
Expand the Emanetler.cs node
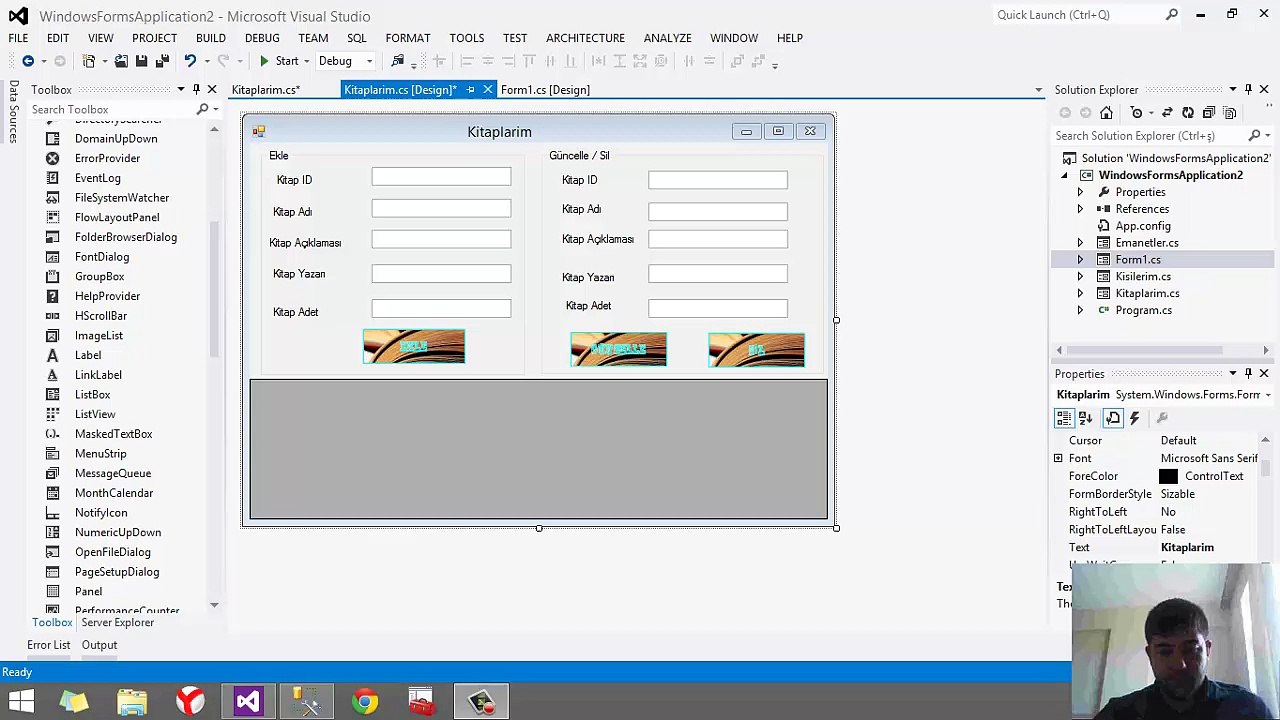coord(1080,243)
